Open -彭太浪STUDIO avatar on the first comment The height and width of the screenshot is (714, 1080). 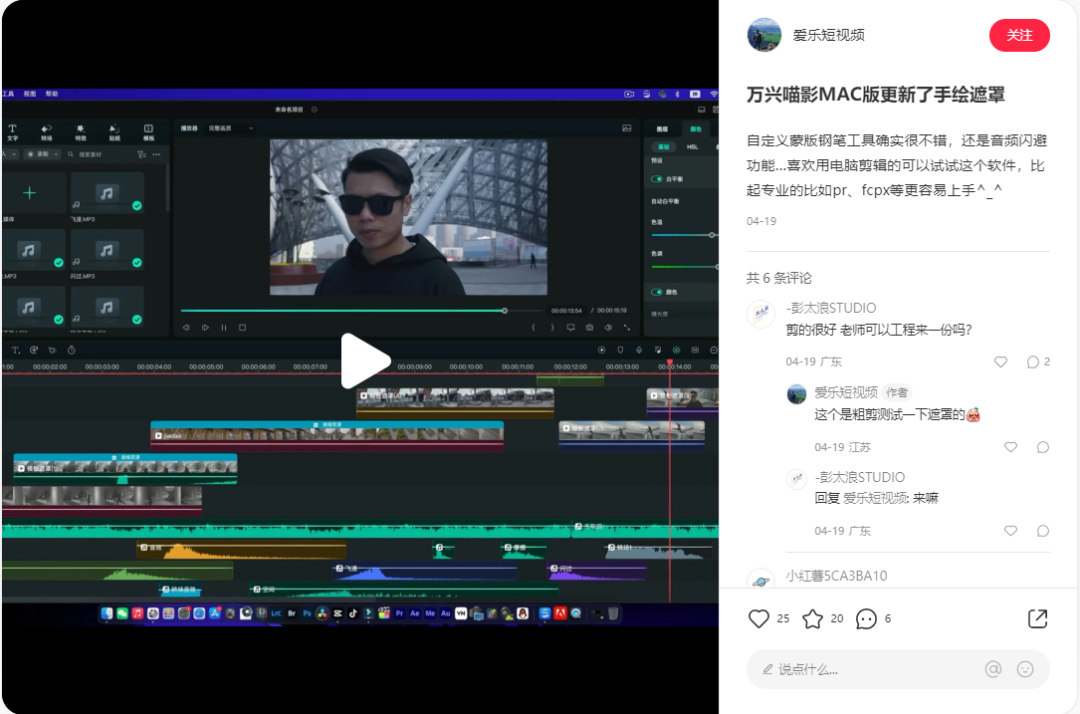(x=761, y=315)
